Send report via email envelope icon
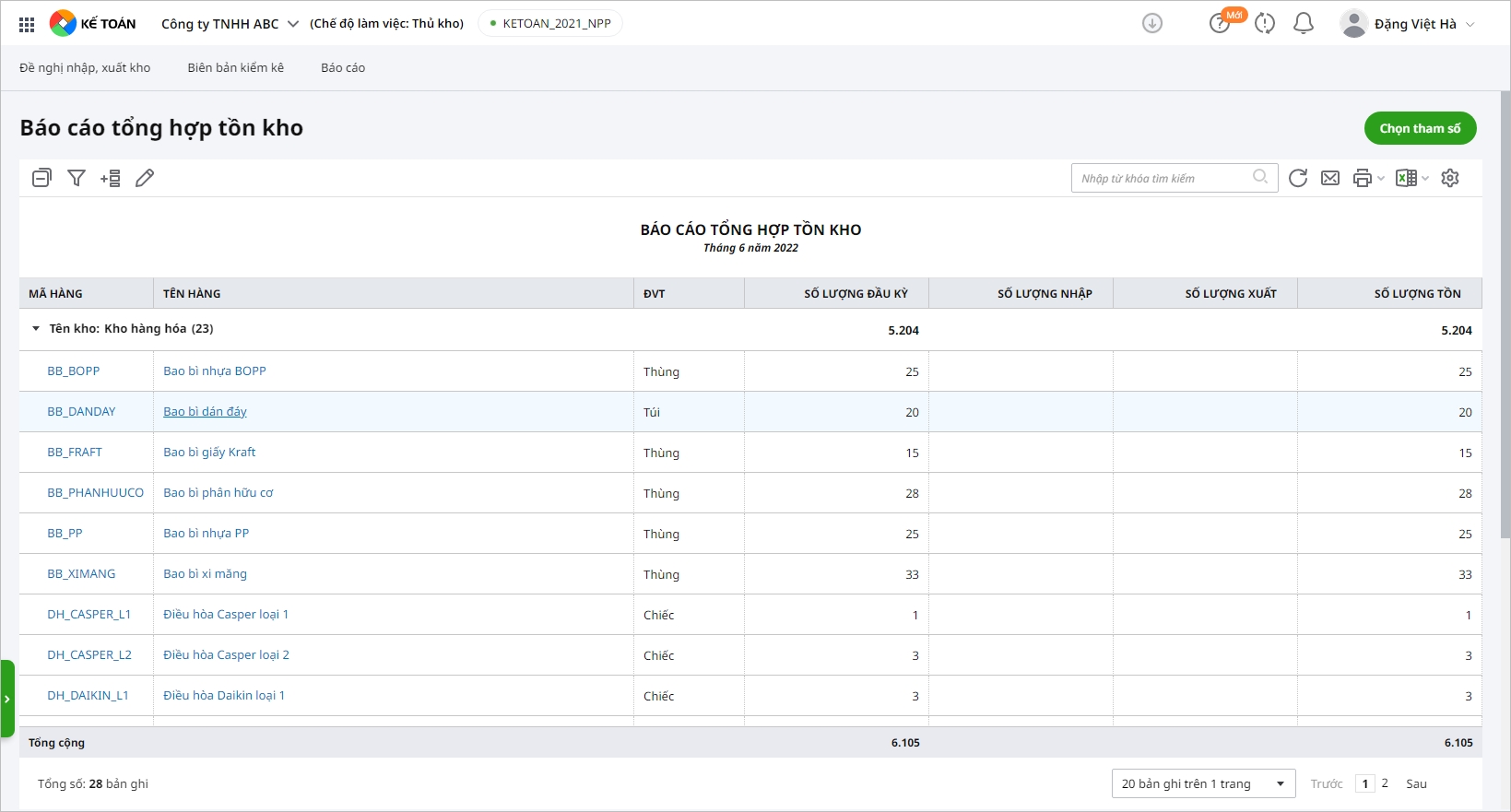 (x=1330, y=178)
